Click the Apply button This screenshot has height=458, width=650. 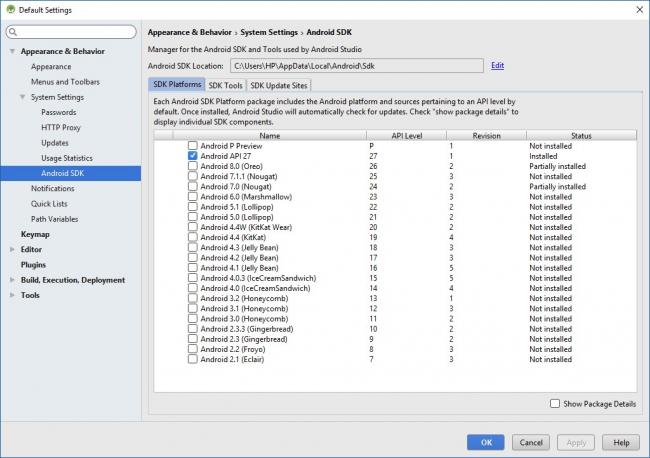576,442
